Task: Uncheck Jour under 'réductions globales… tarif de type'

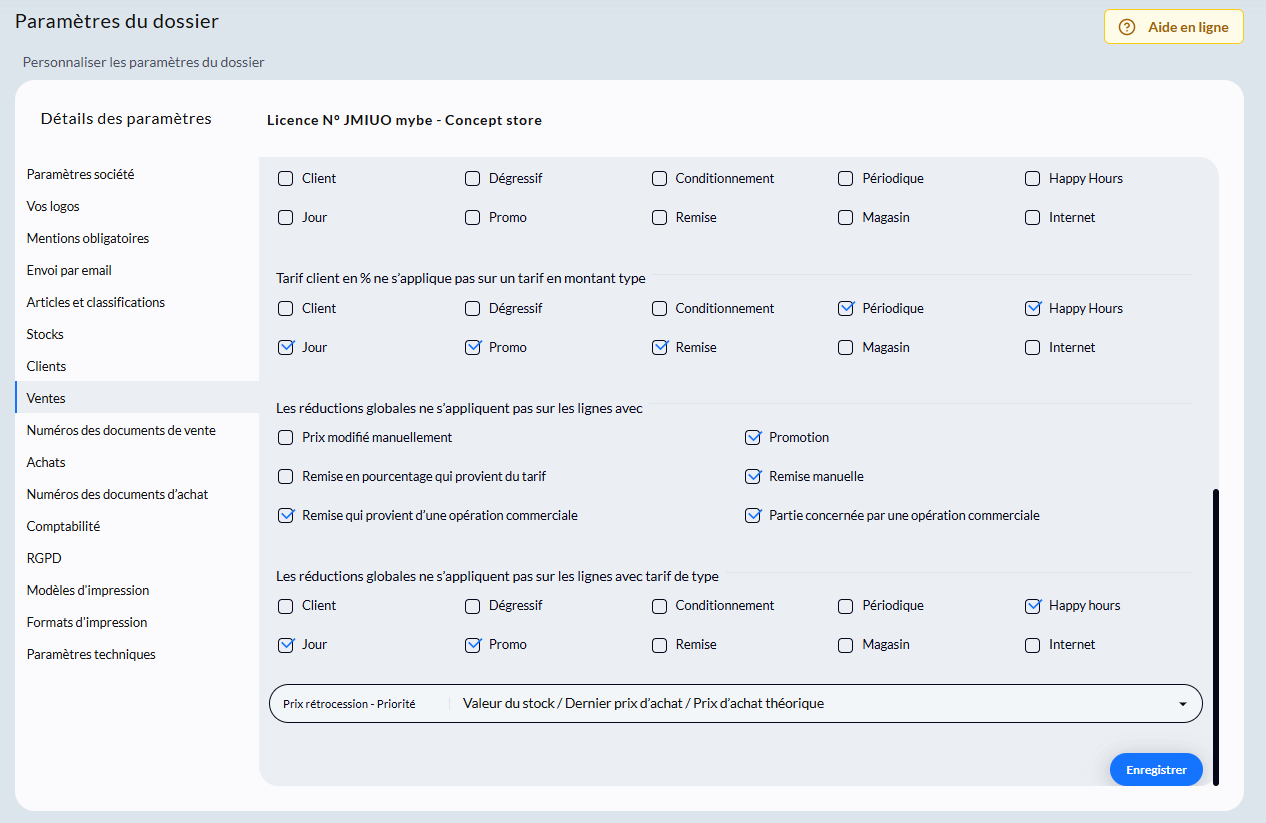Action: [286, 644]
